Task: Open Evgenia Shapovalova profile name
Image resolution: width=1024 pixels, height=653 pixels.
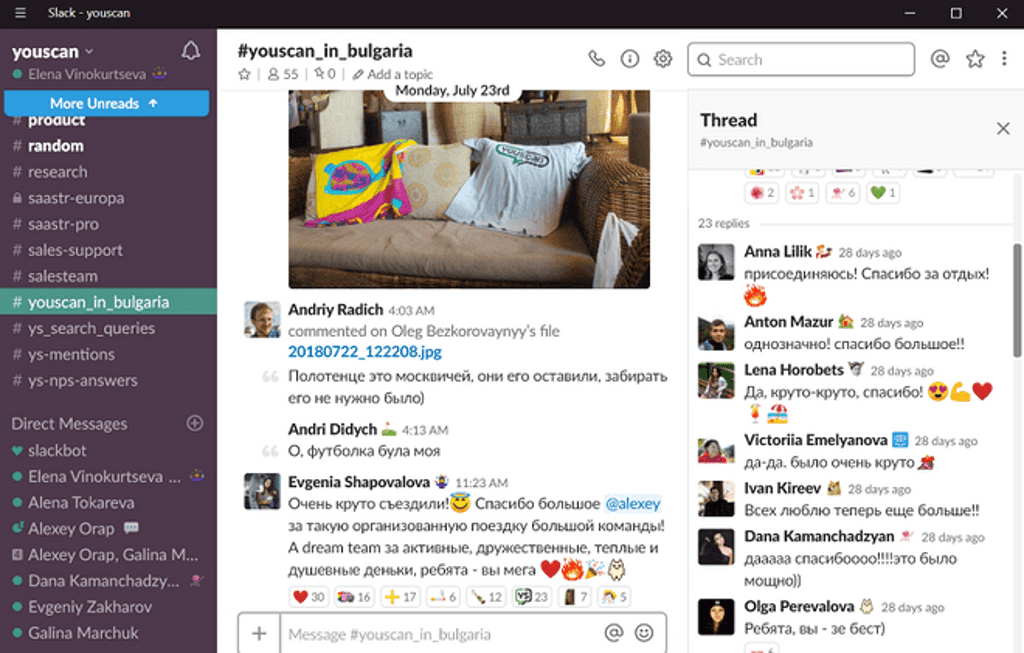Action: [x=359, y=482]
